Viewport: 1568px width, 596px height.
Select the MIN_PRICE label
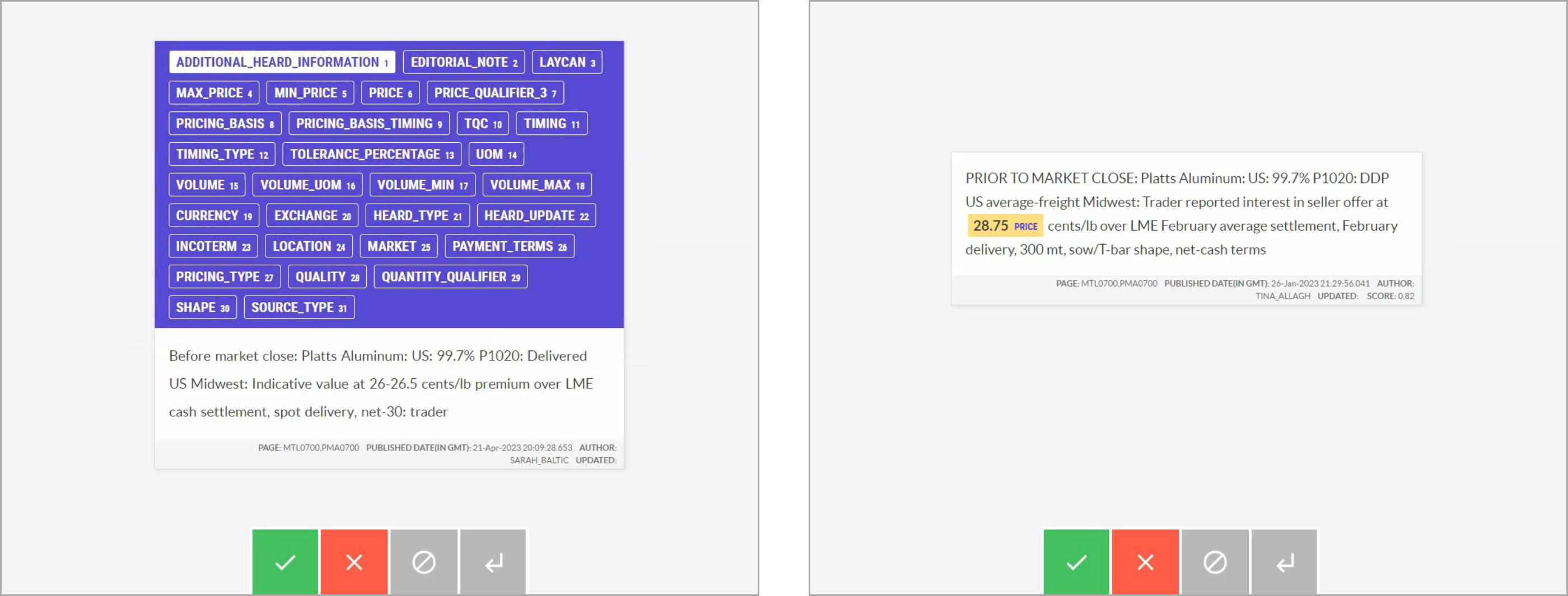310,93
